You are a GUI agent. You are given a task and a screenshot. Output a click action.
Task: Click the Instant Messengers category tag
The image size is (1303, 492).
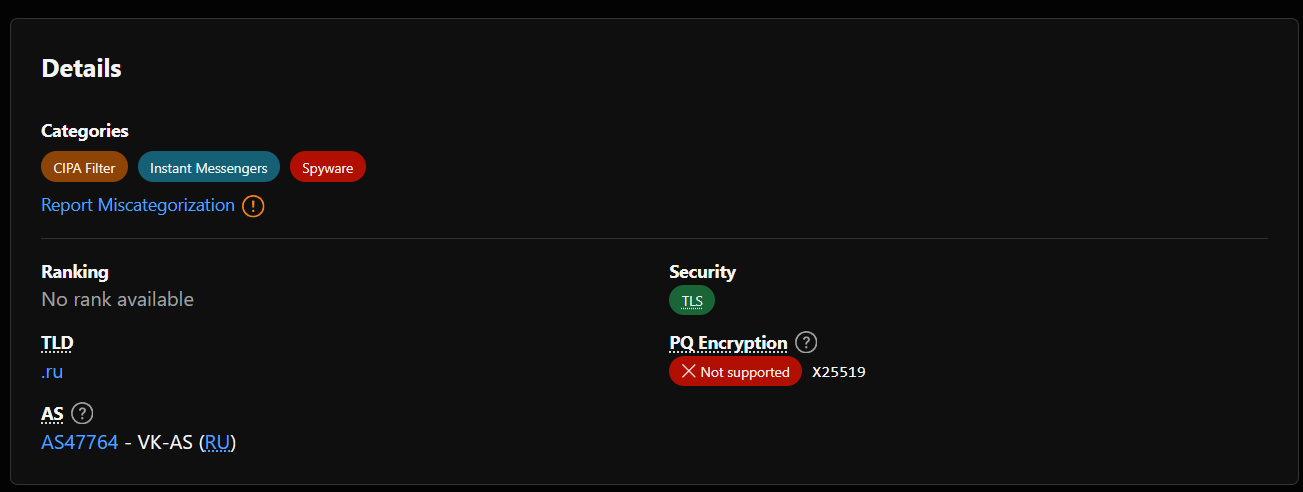click(x=209, y=168)
